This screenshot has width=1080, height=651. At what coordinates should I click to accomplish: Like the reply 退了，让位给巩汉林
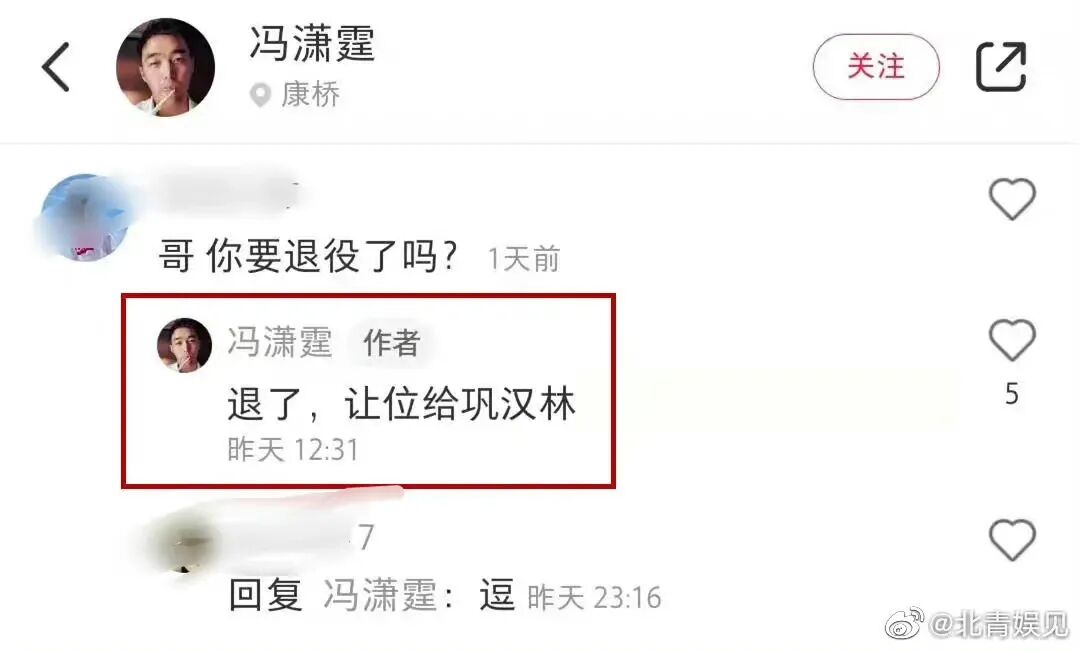[1012, 340]
